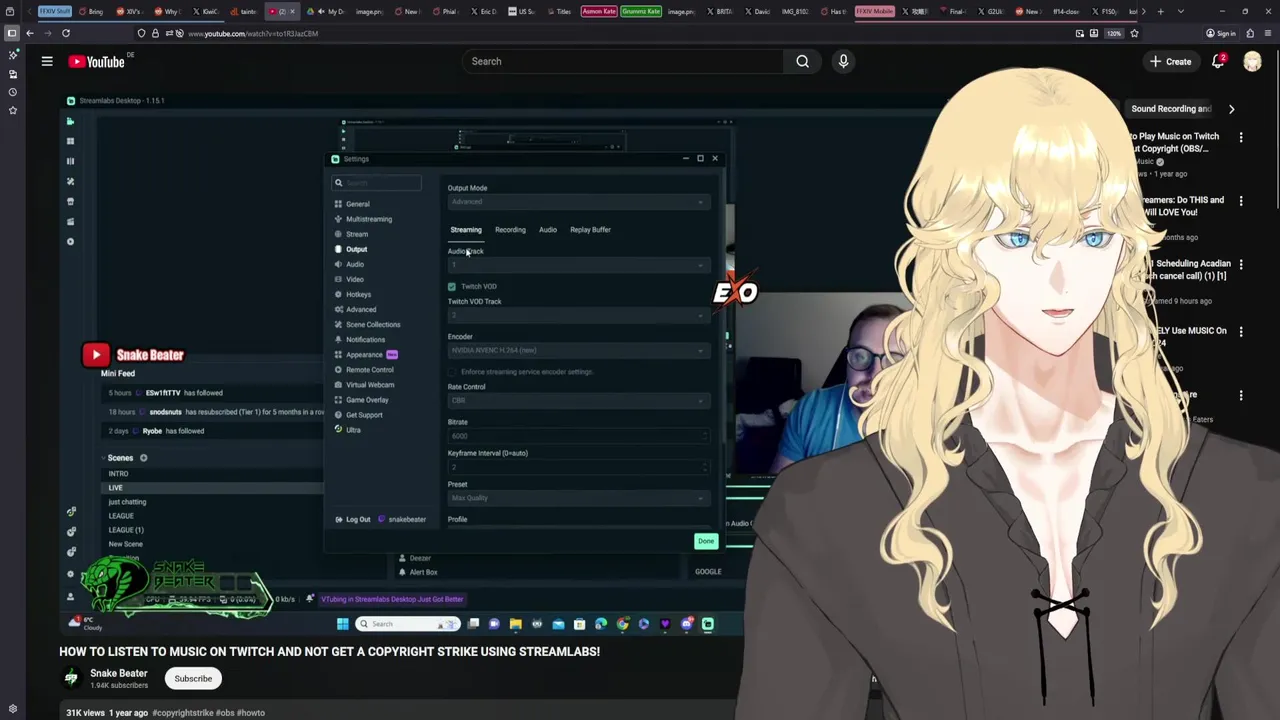Open the FFXIV Mobile browser tab
Image resolution: width=1280 pixels, height=720 pixels.
click(x=874, y=11)
